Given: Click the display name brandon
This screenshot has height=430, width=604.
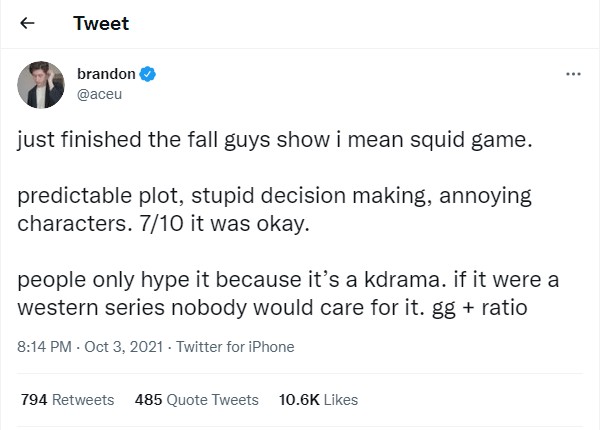Looking at the screenshot, I should click(105, 74).
